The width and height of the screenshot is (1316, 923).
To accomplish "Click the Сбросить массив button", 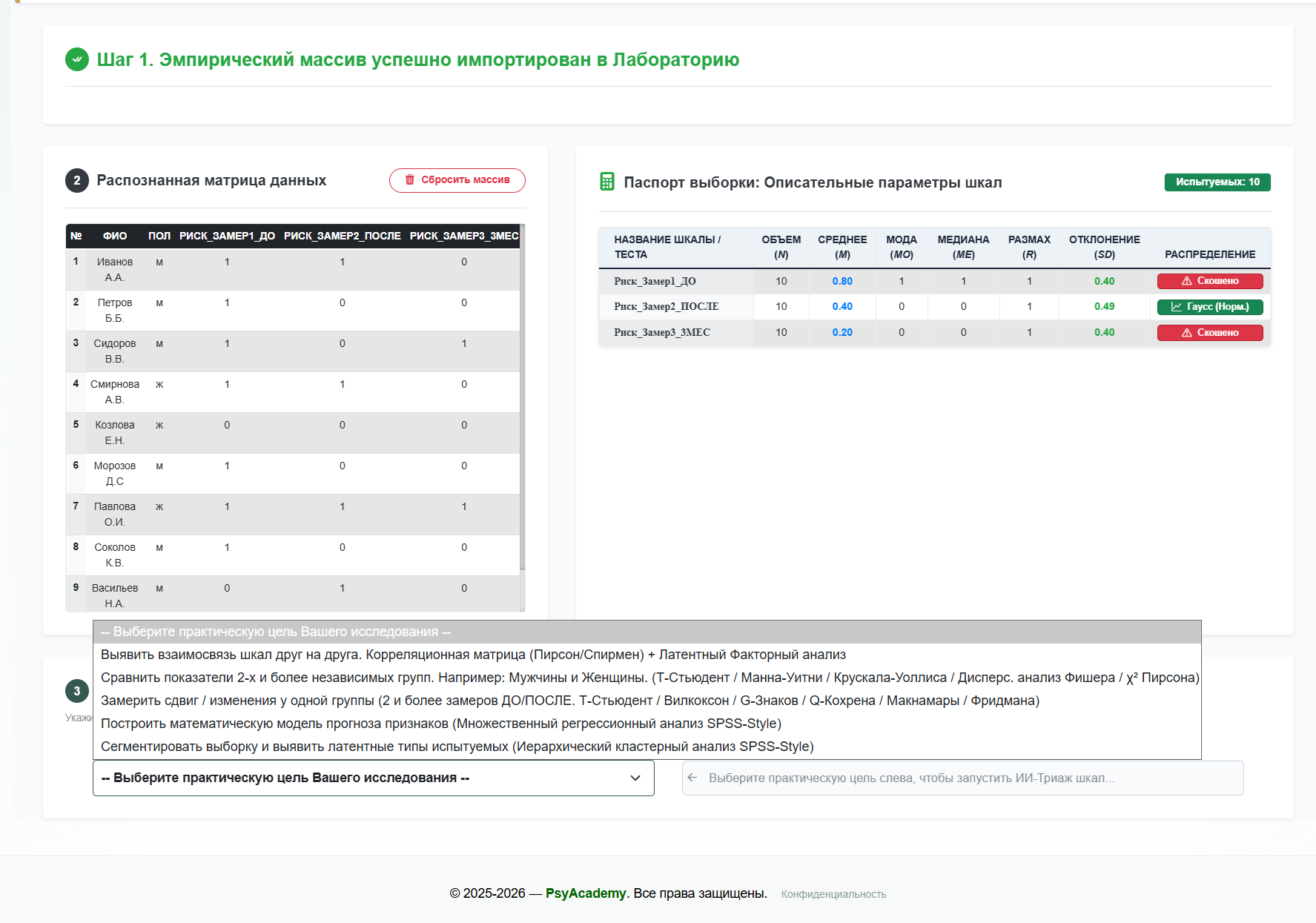I will 457,180.
